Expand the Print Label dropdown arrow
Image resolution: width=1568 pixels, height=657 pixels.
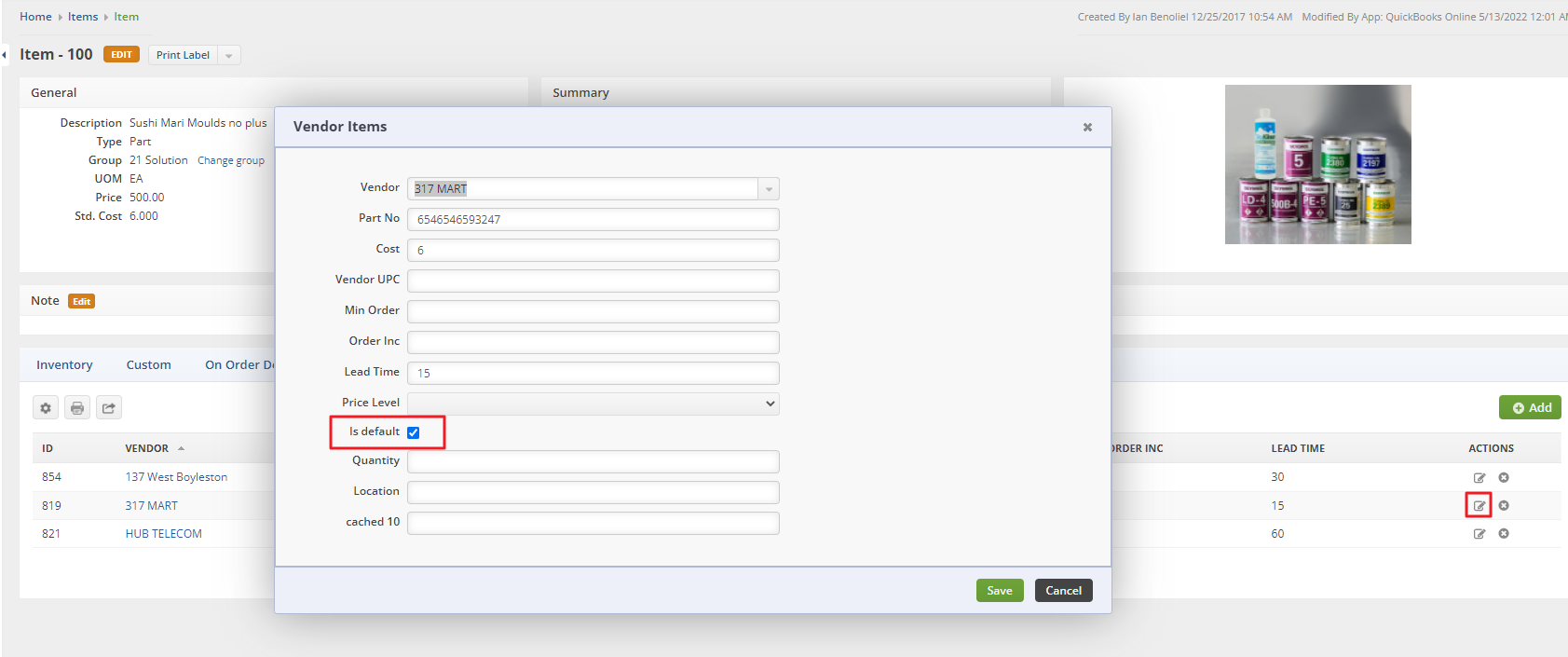pos(229,55)
